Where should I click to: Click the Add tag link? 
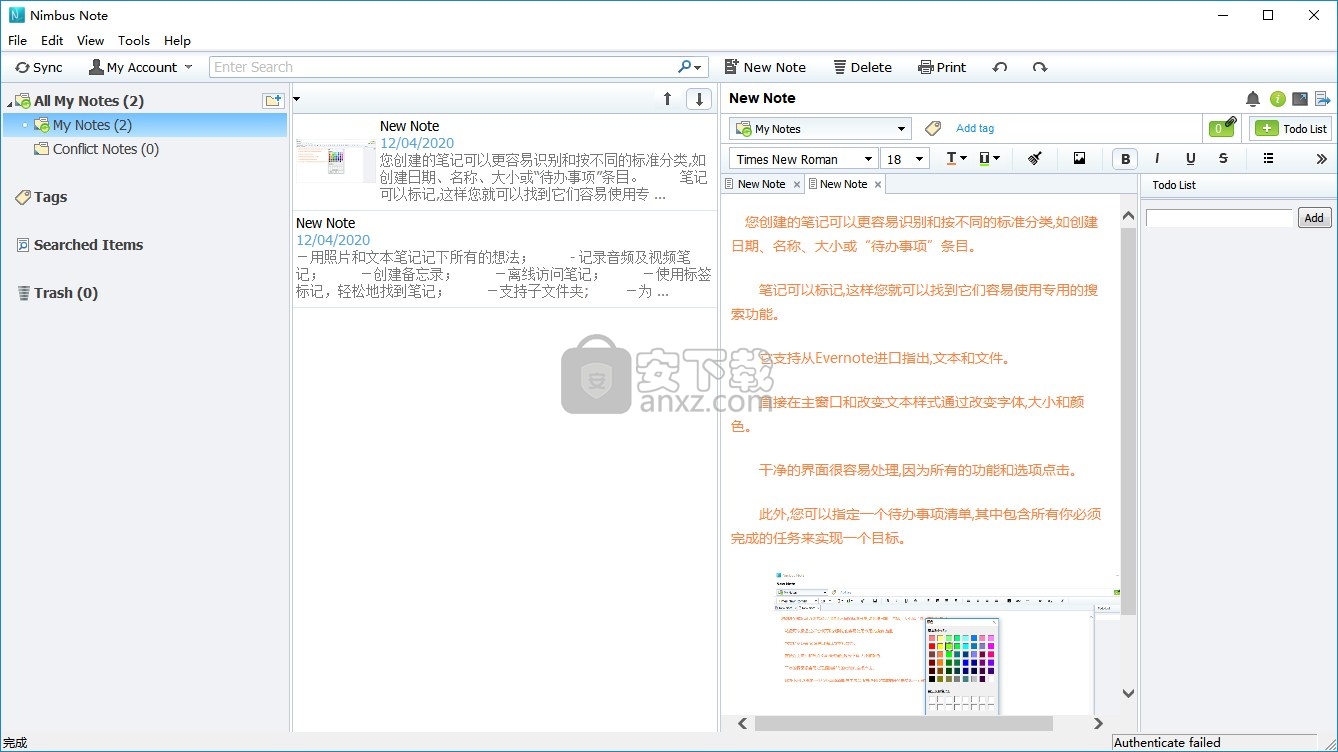(x=975, y=128)
